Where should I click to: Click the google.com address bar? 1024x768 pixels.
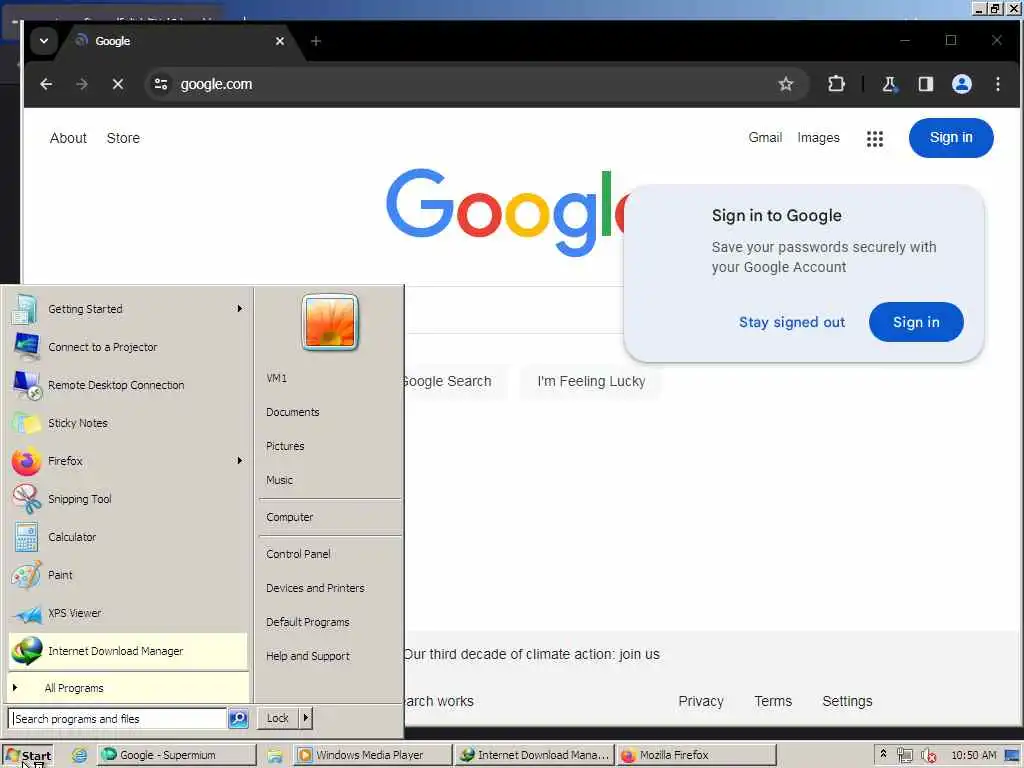(x=477, y=84)
